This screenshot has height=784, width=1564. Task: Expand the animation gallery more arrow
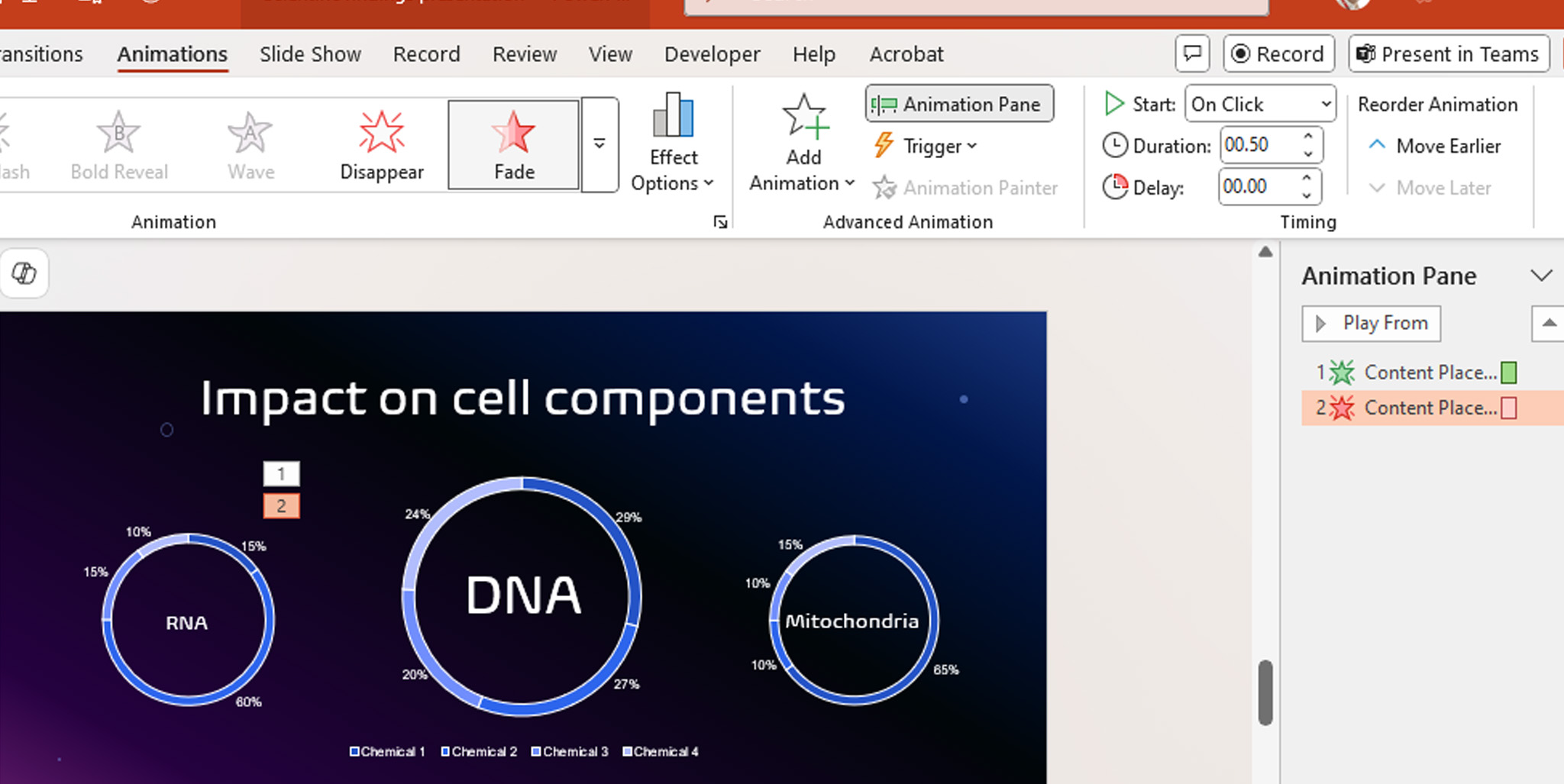pos(599,144)
